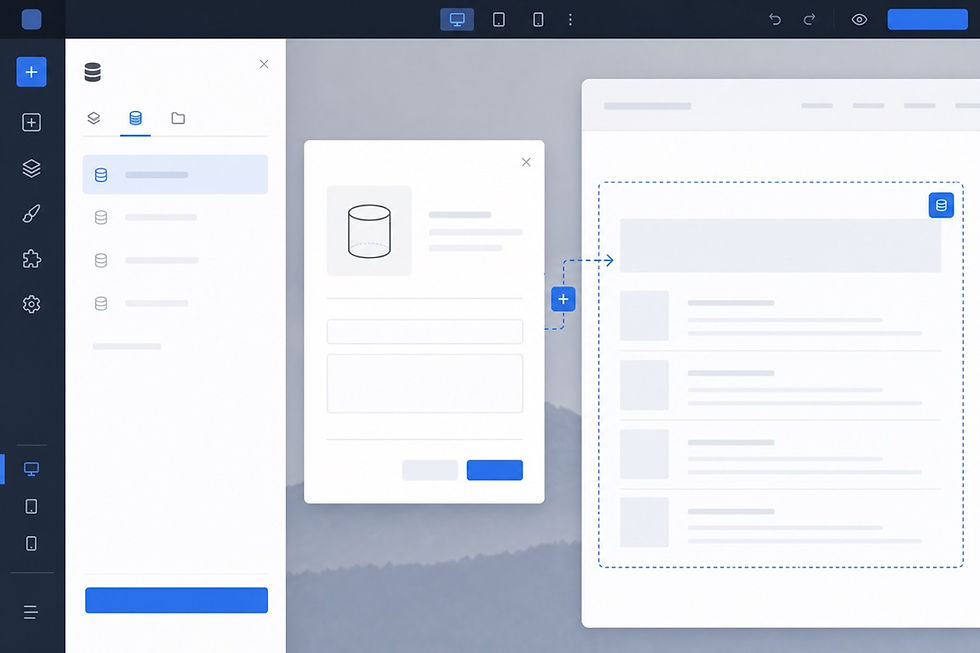This screenshot has width=980, height=653.
Task: Switch to desktop view in top bar
Action: (458, 19)
